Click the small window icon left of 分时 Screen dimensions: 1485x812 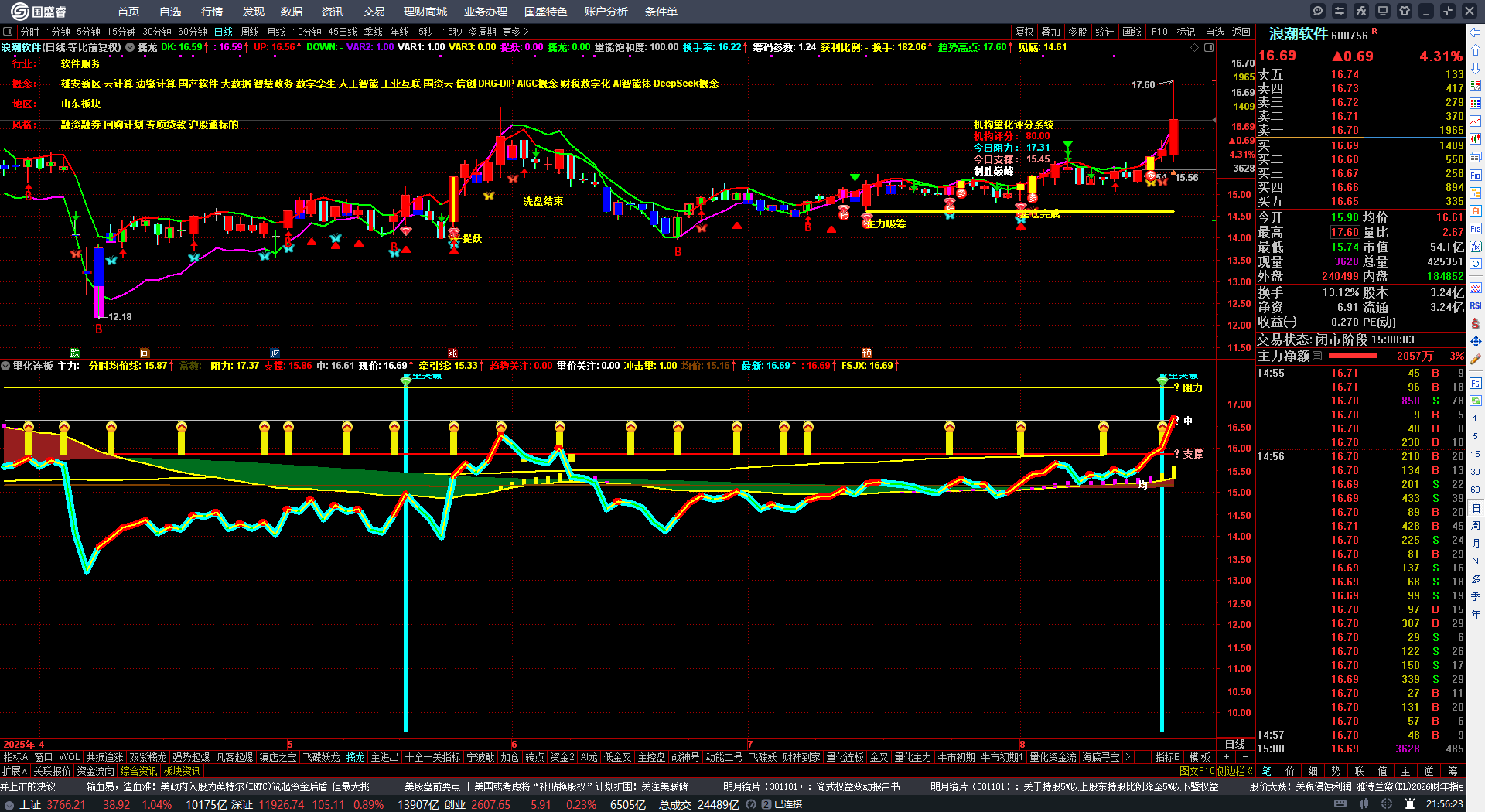pos(9,32)
